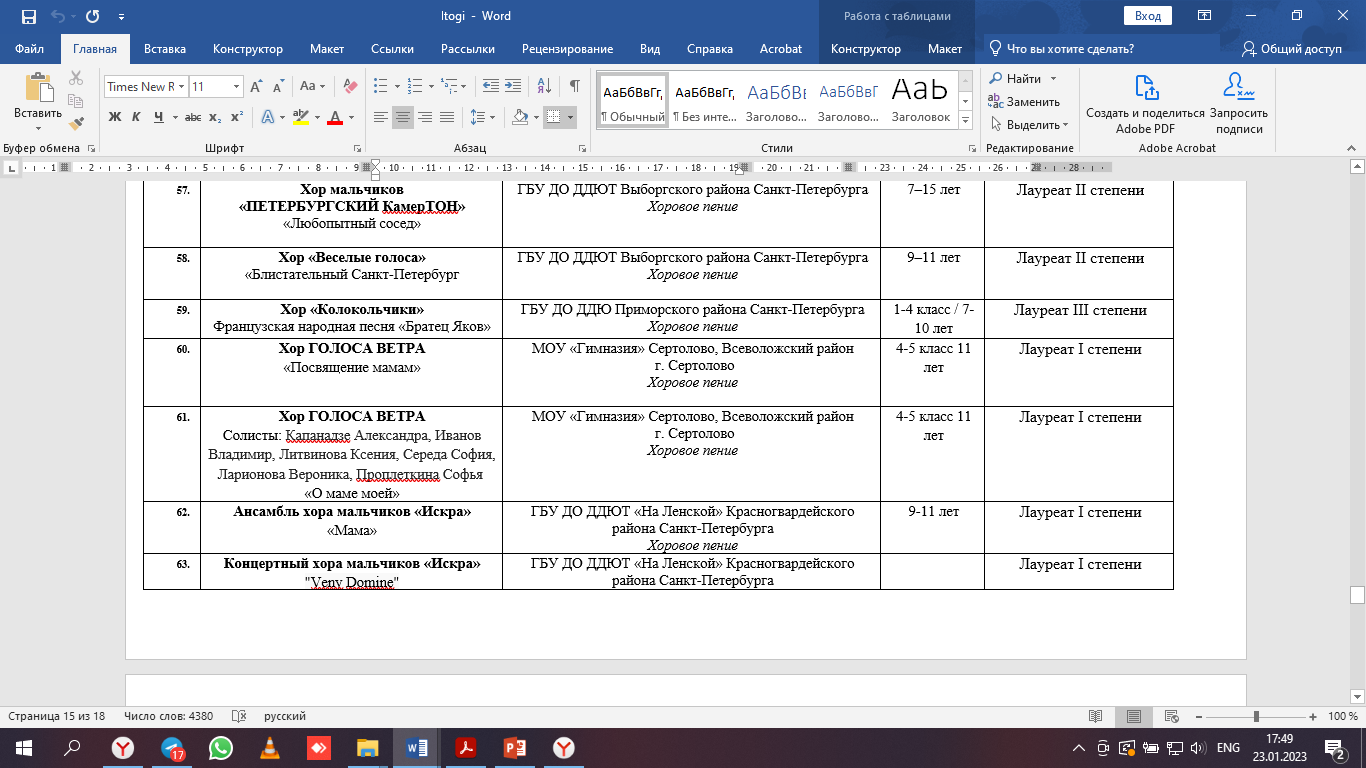1366x768 pixels.
Task: Open the font size dropdown
Action: (216, 86)
